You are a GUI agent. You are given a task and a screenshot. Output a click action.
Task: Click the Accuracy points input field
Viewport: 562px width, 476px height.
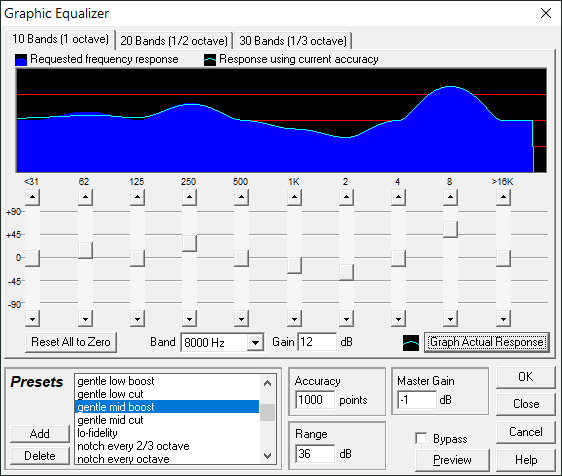315,400
